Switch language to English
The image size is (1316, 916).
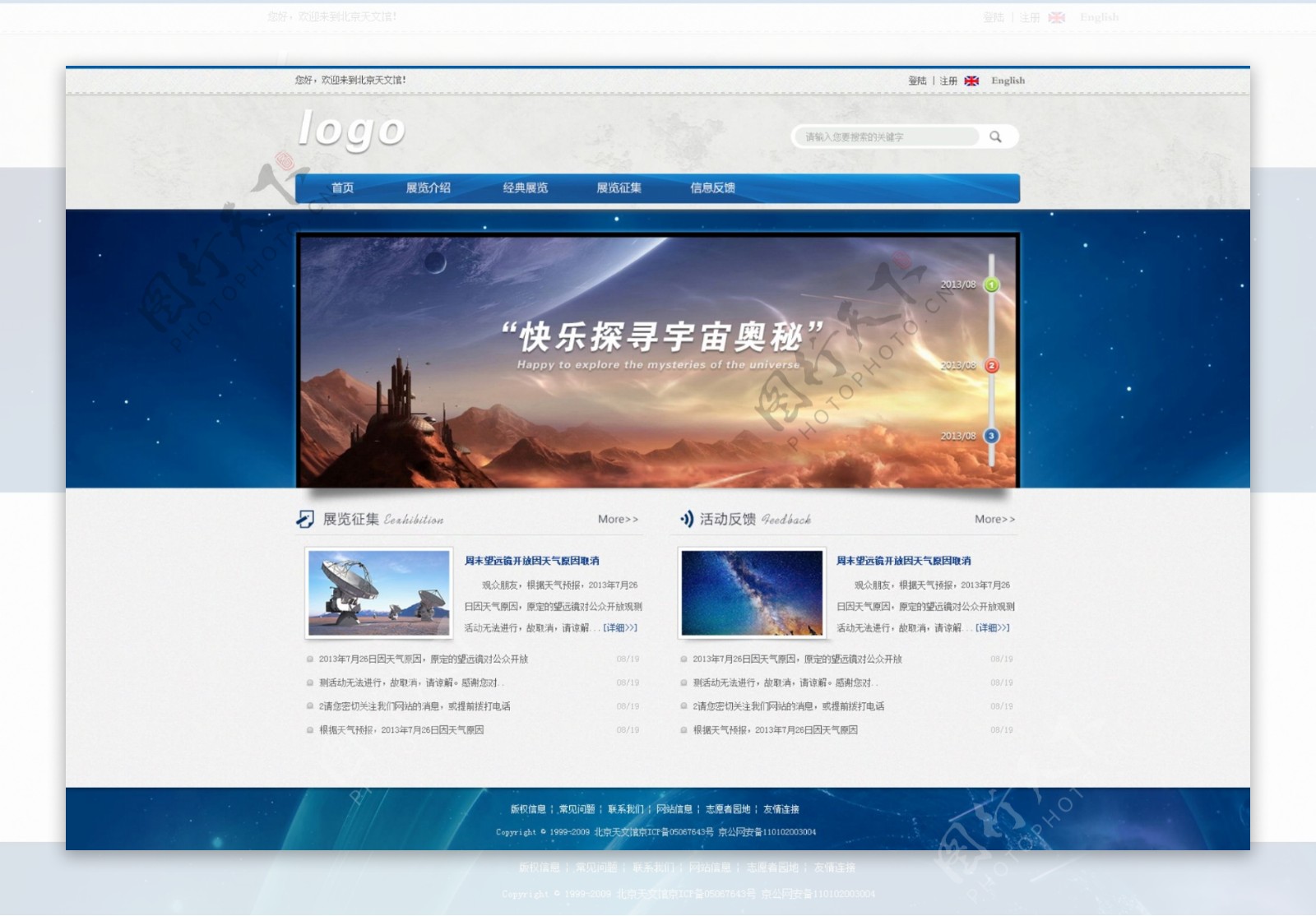[x=1008, y=81]
